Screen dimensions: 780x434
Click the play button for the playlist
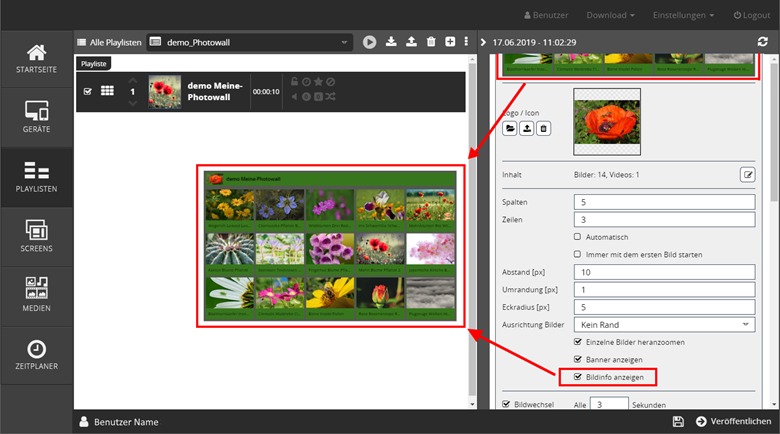click(370, 42)
